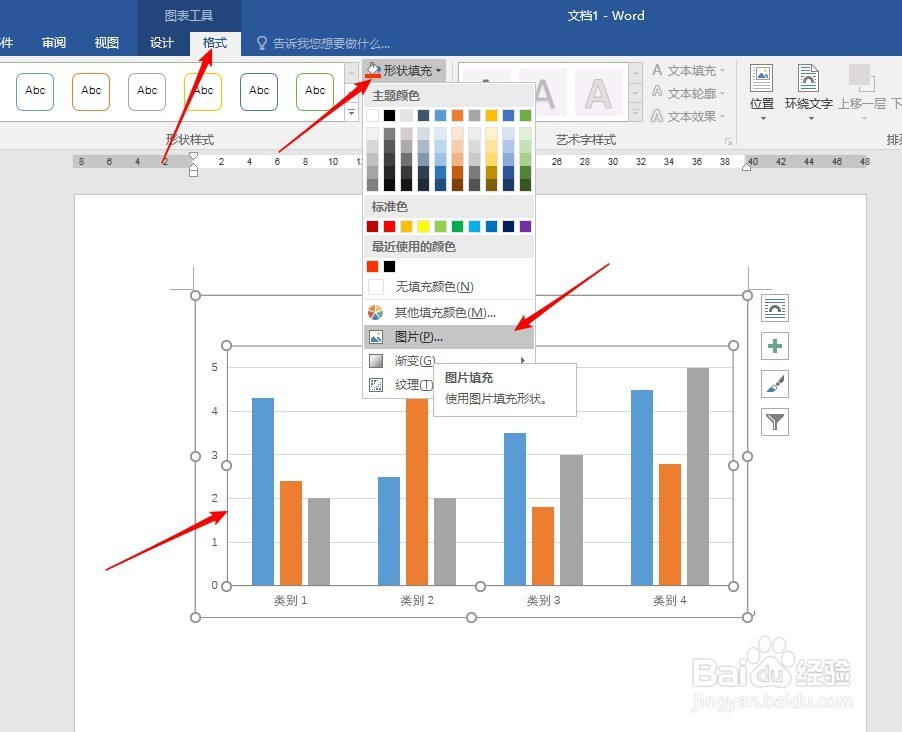Expand the Position dropdown arrow
Viewport: 902px width, 732px height.
pyautogui.click(x=763, y=119)
